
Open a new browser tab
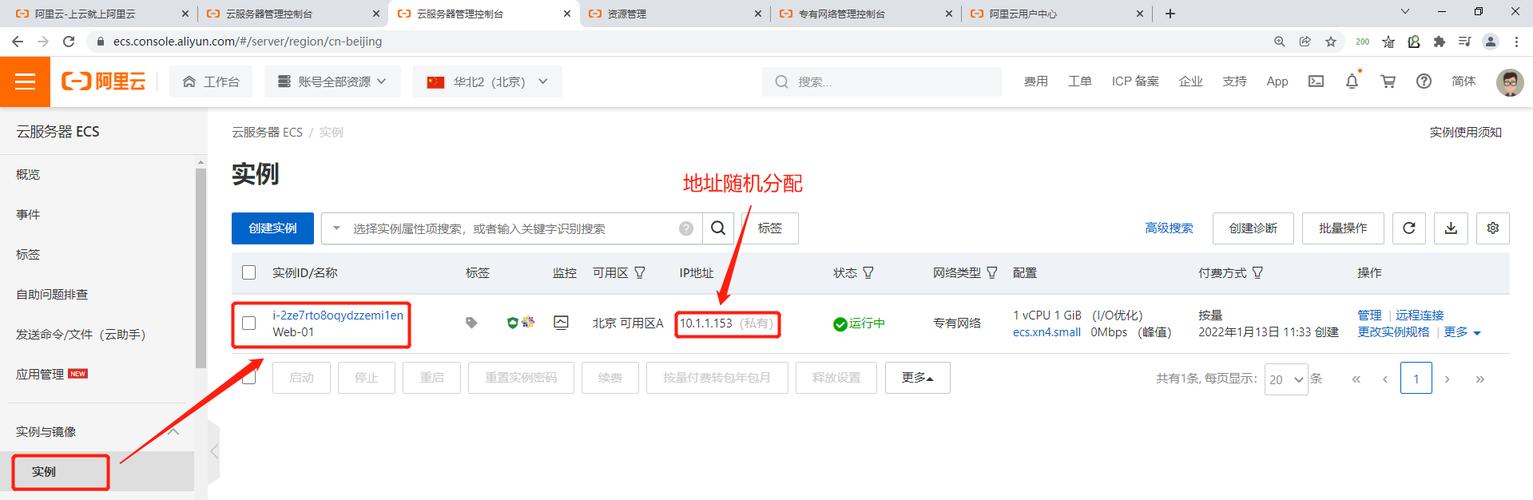pos(1170,14)
